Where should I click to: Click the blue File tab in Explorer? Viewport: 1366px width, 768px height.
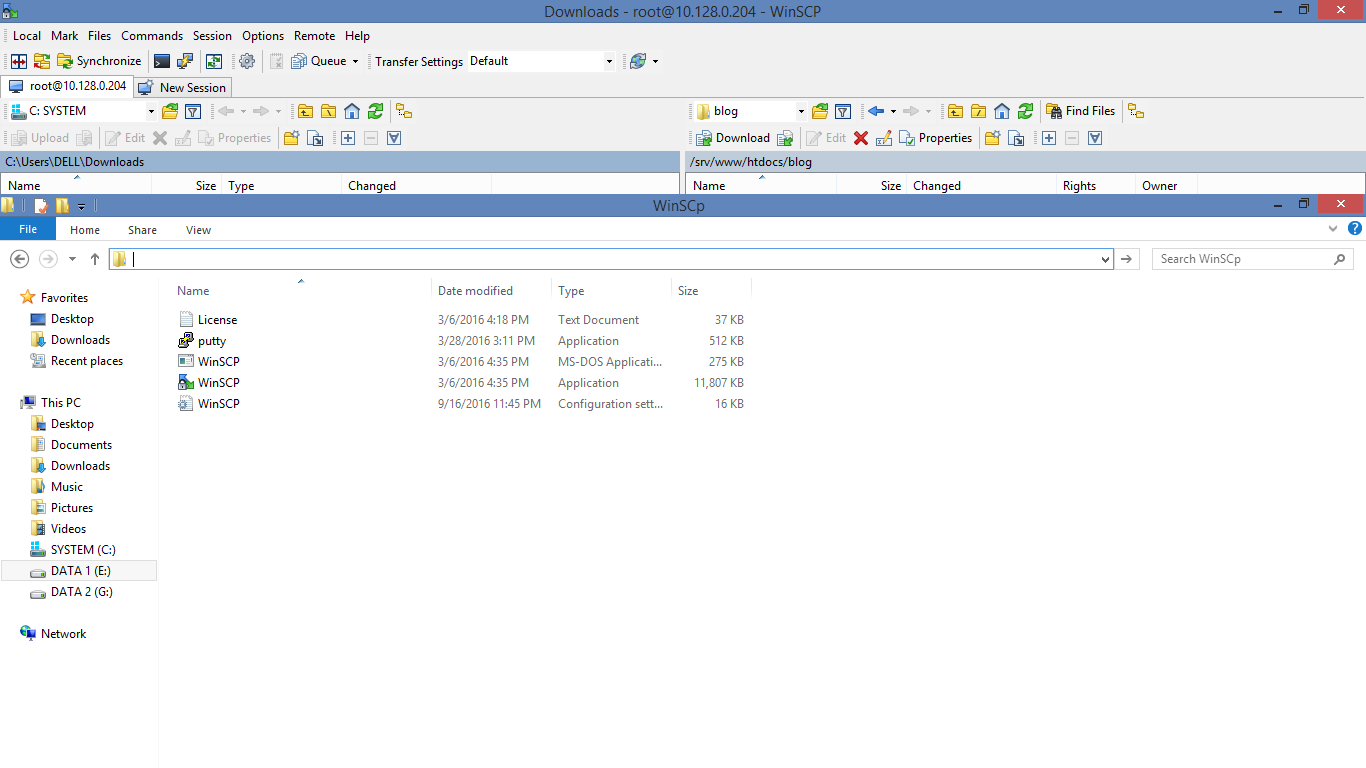coord(28,229)
